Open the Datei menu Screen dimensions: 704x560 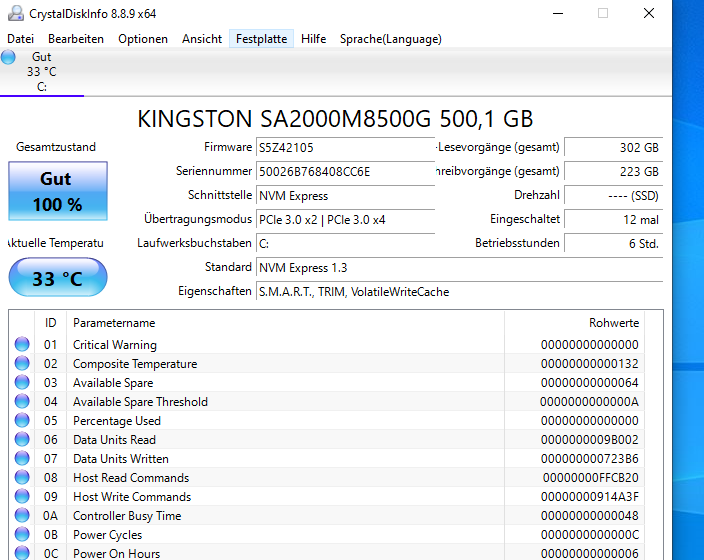21,39
